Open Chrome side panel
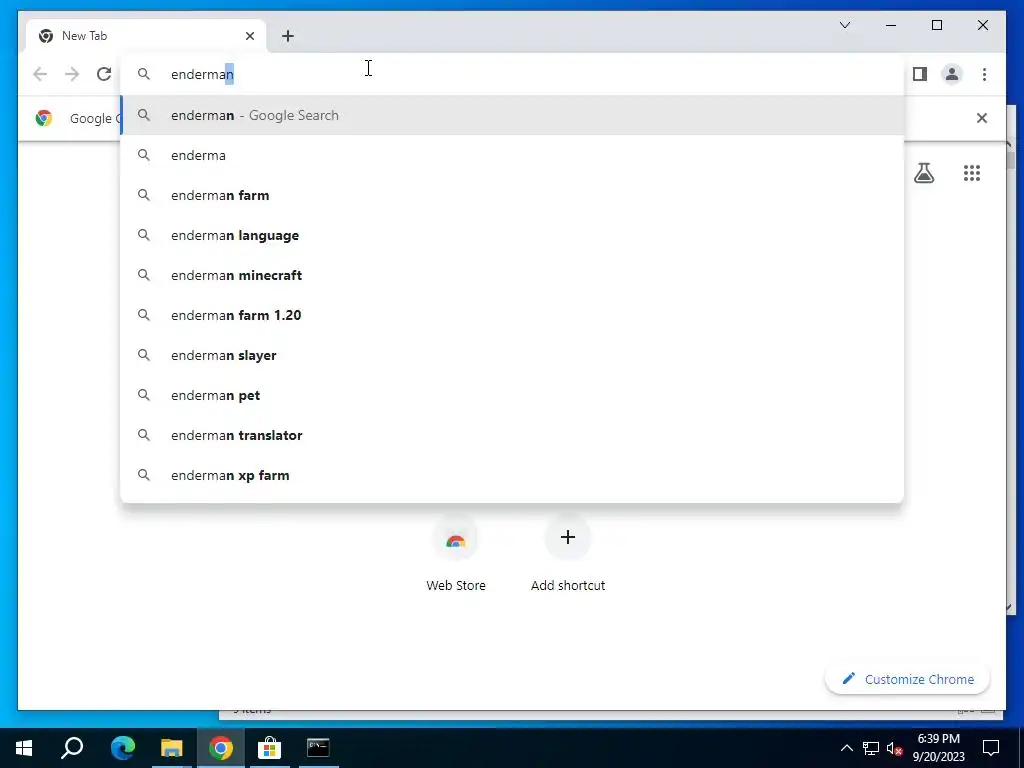The image size is (1024, 768). (x=920, y=74)
